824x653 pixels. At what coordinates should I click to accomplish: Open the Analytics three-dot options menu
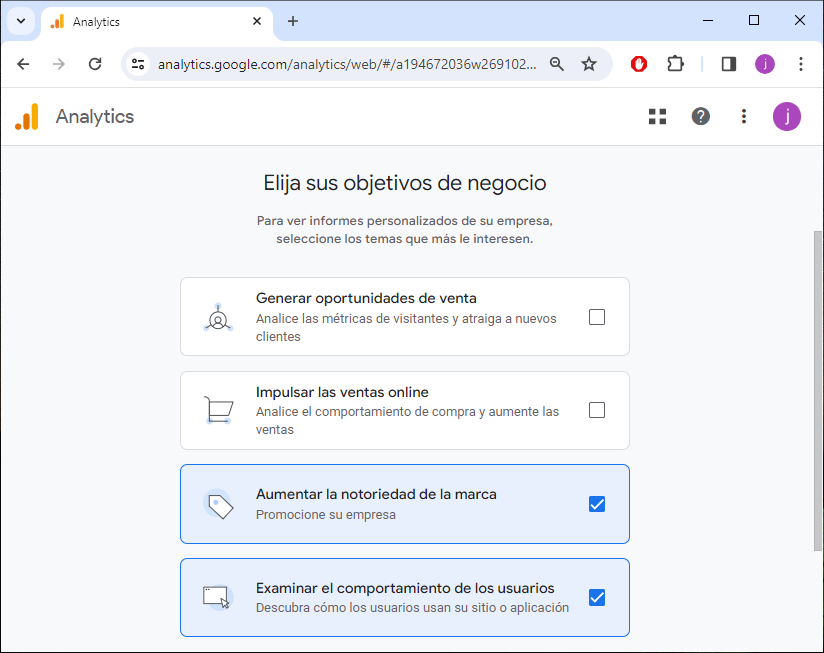743,117
